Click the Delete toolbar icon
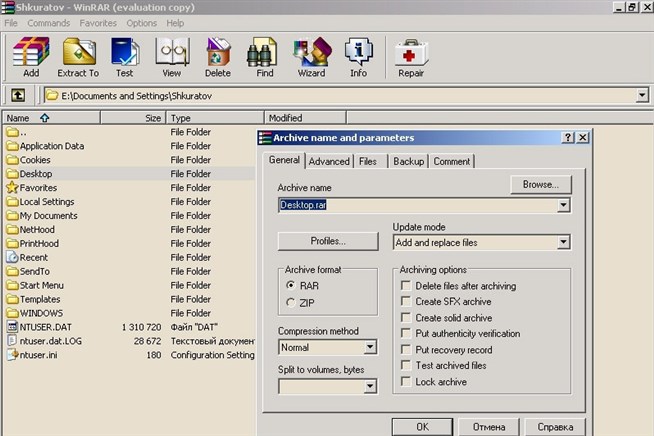Viewport: 654px width, 436px height. (217, 57)
